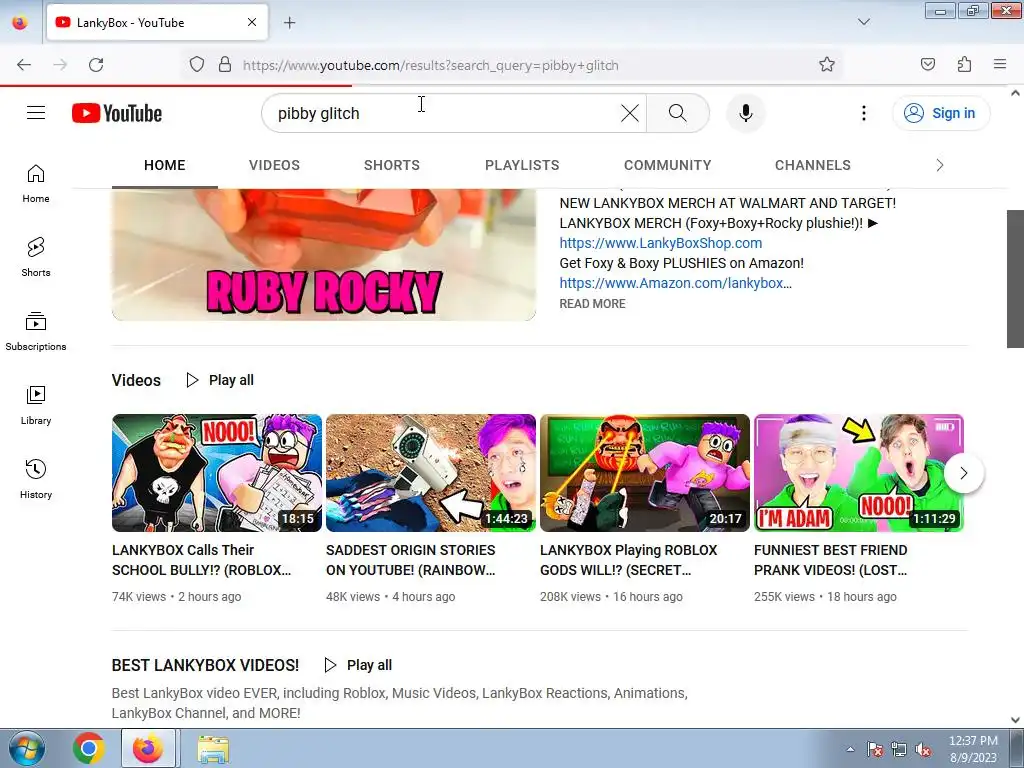Click the Sign in button
Image resolution: width=1024 pixels, height=768 pixels.
941,113
